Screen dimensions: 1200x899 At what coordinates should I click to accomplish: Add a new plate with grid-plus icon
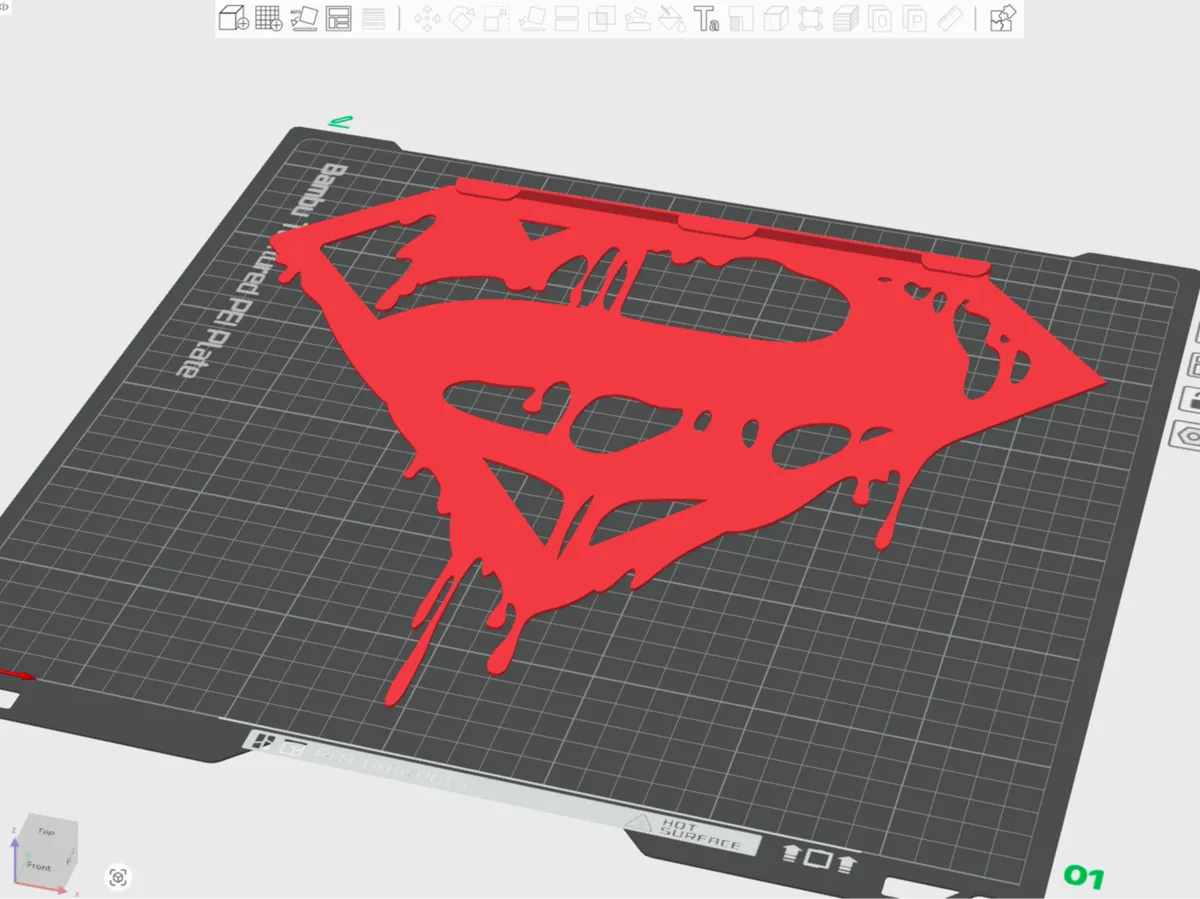pos(268,18)
